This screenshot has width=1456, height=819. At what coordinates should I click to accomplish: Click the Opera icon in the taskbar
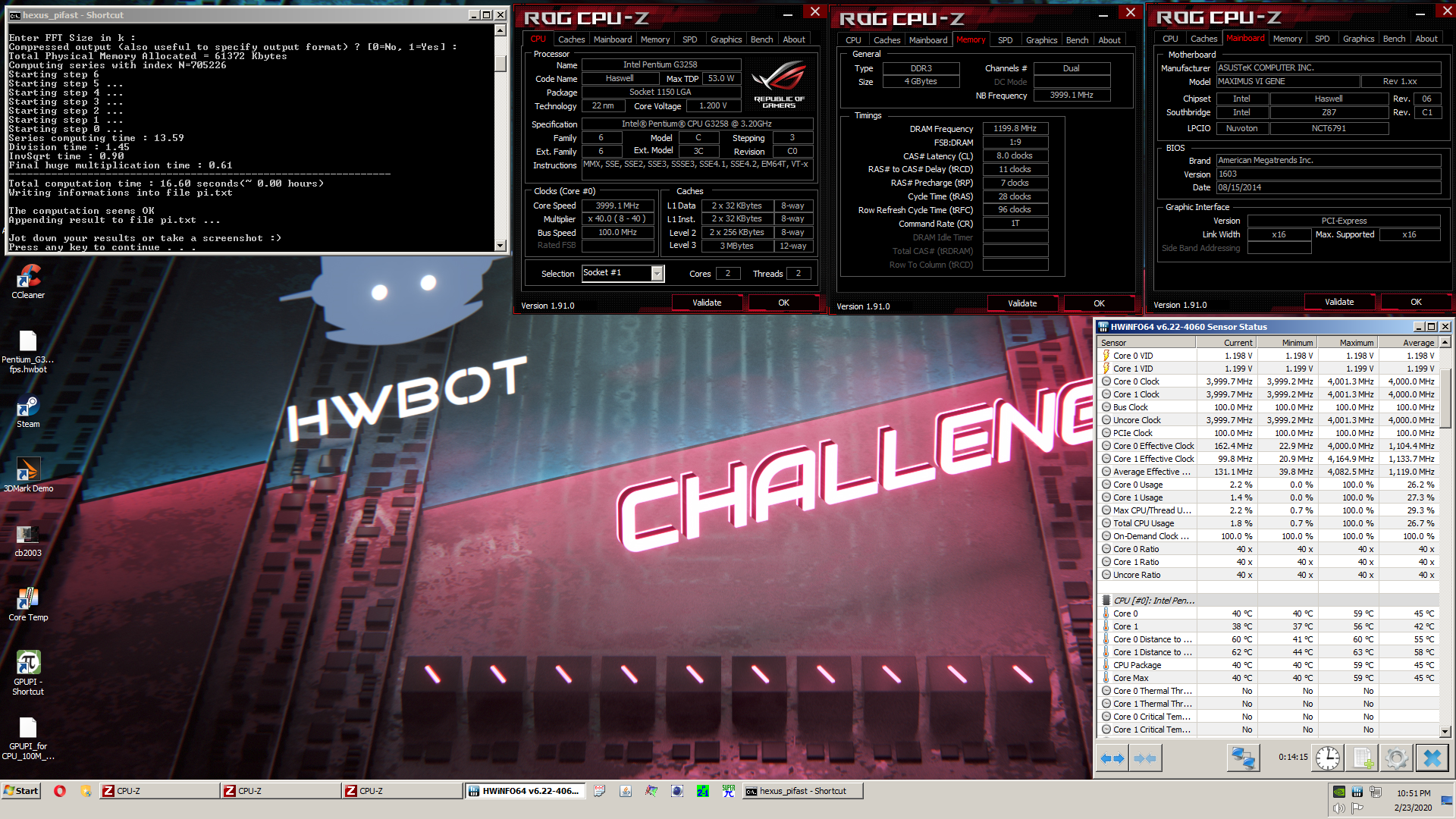[x=60, y=791]
